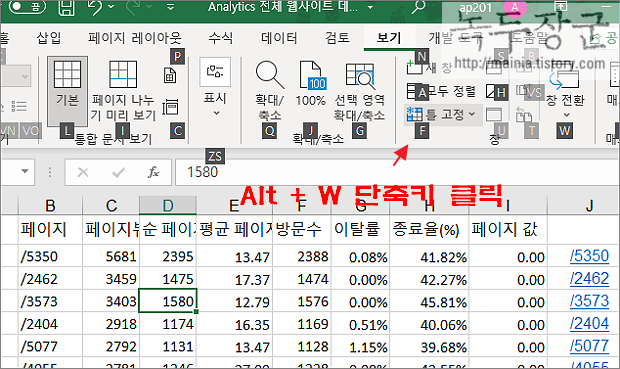Open the /5350 hyperlink in column J
The image size is (620, 369).
pyautogui.click(x=589, y=256)
